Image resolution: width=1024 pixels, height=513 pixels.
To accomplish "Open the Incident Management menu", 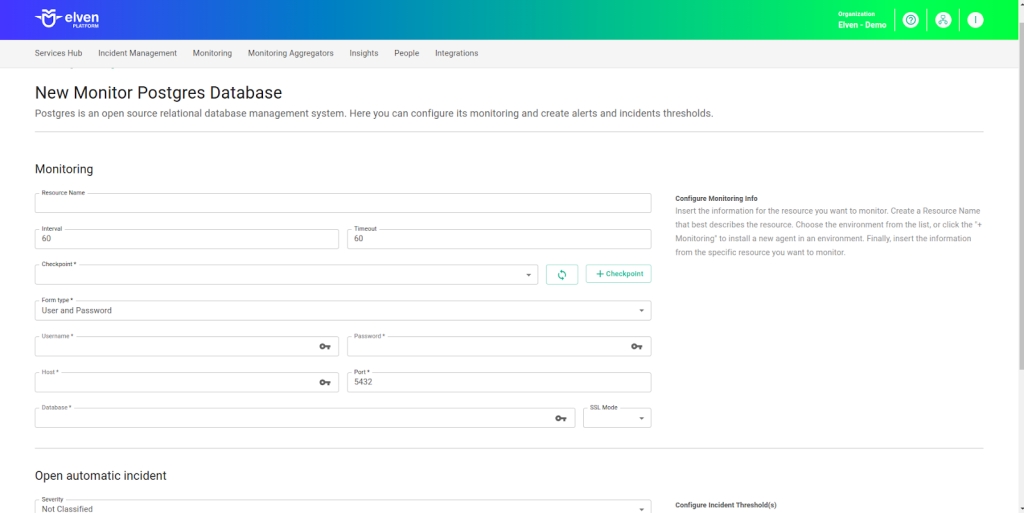I will [x=137, y=53].
